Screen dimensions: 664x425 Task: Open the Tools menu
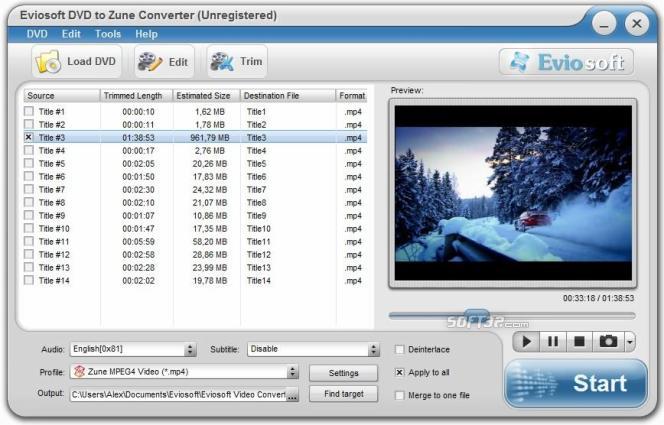(108, 34)
